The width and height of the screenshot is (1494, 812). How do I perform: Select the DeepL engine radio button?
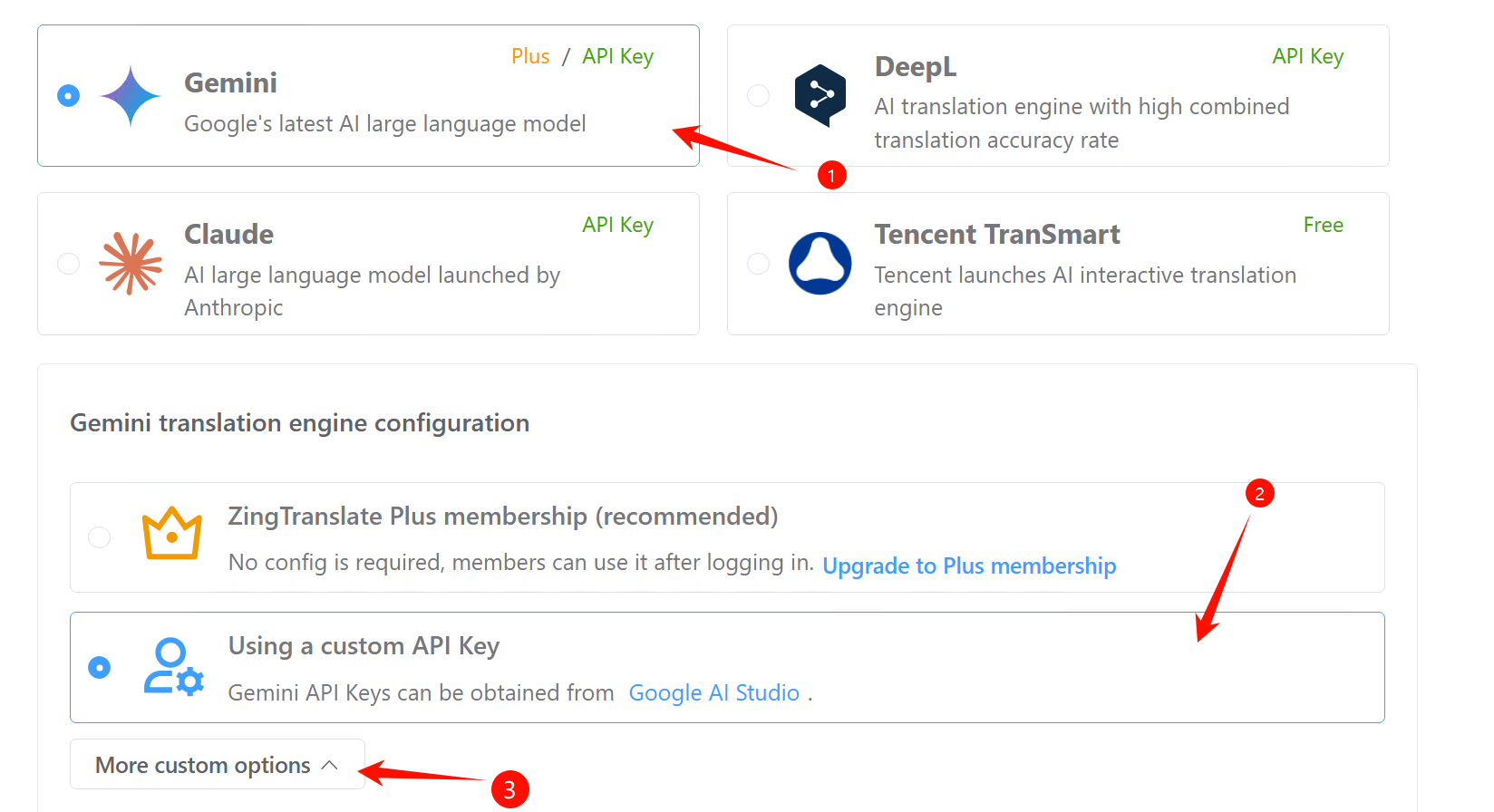(x=758, y=95)
